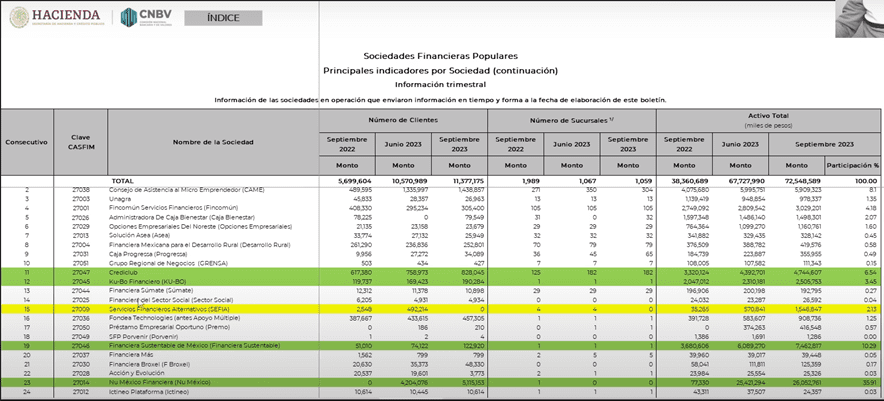Select the Consecutivo column header

pos(26,142)
